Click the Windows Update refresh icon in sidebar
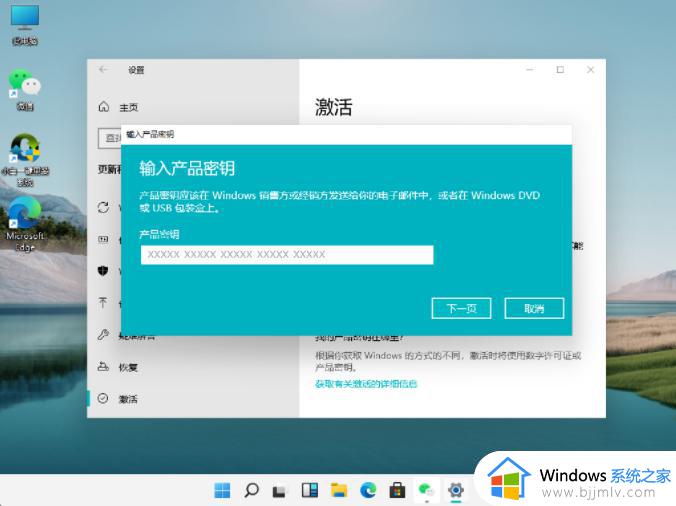The height and width of the screenshot is (506, 676). coord(103,207)
